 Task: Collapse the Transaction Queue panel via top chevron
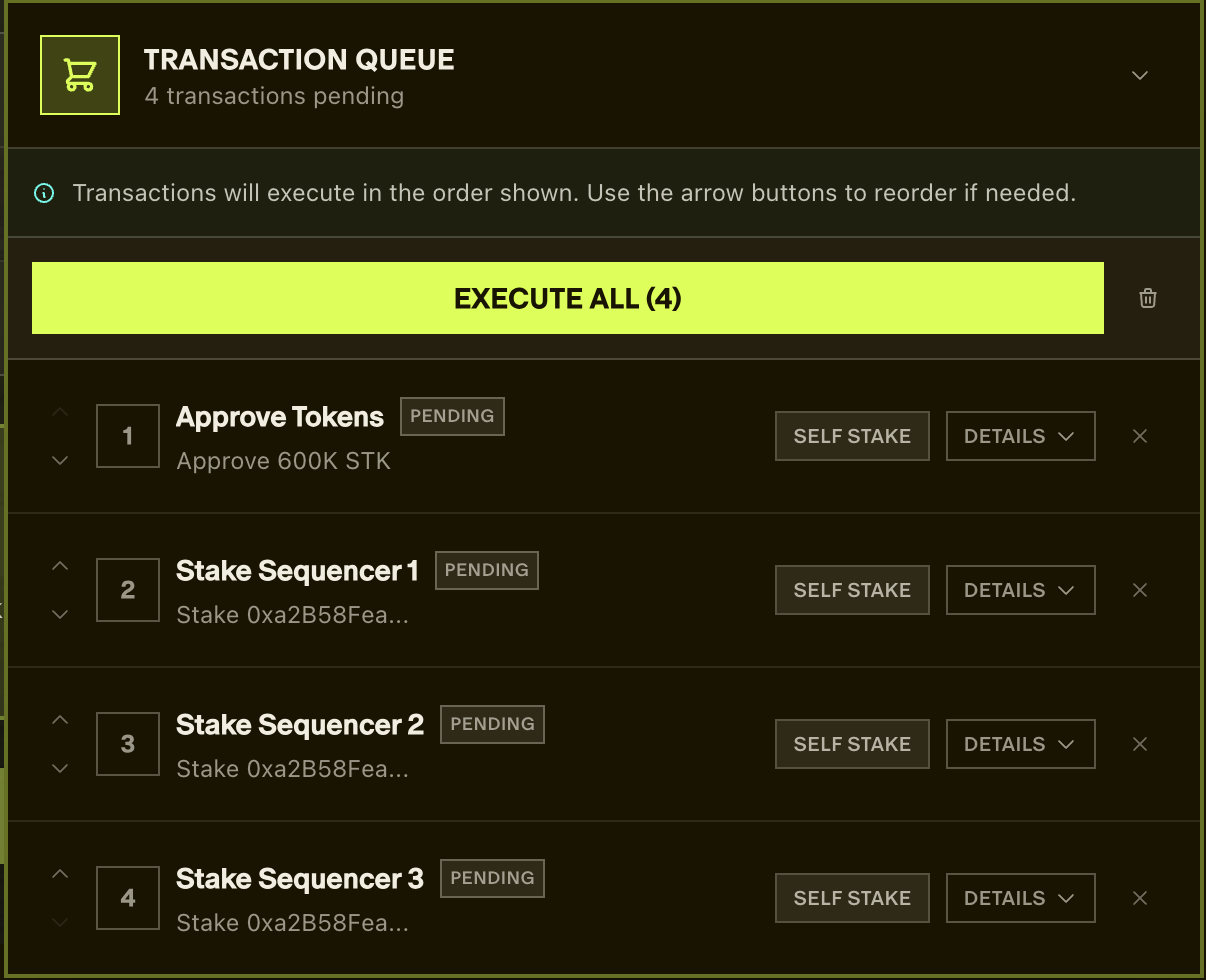[1139, 75]
